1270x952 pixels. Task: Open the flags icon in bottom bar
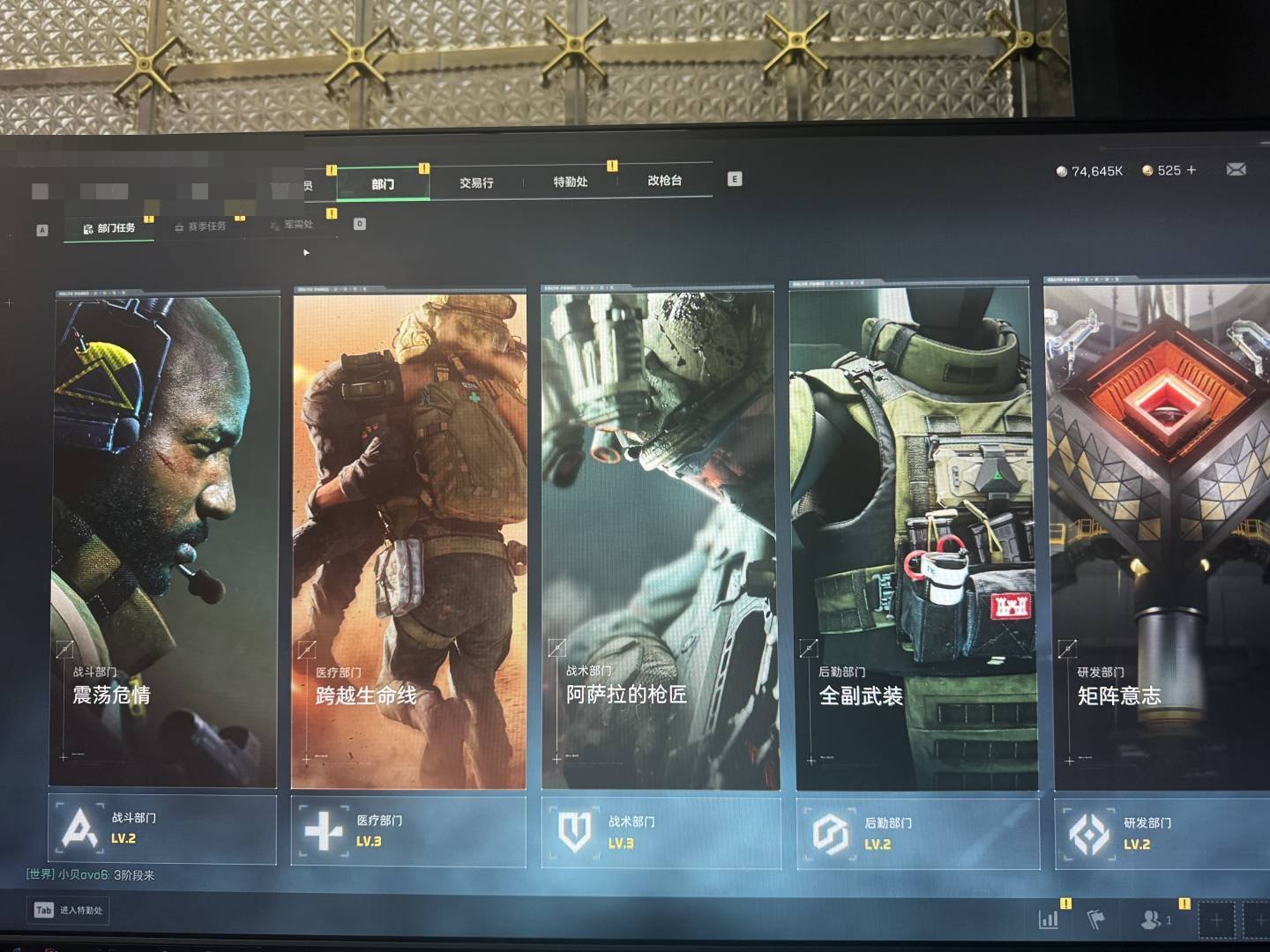click(1094, 919)
